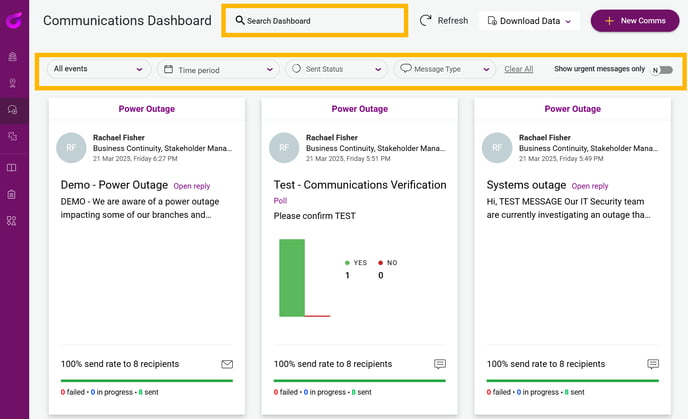Click the Clear All link
The height and width of the screenshot is (419, 688).
tap(519, 69)
